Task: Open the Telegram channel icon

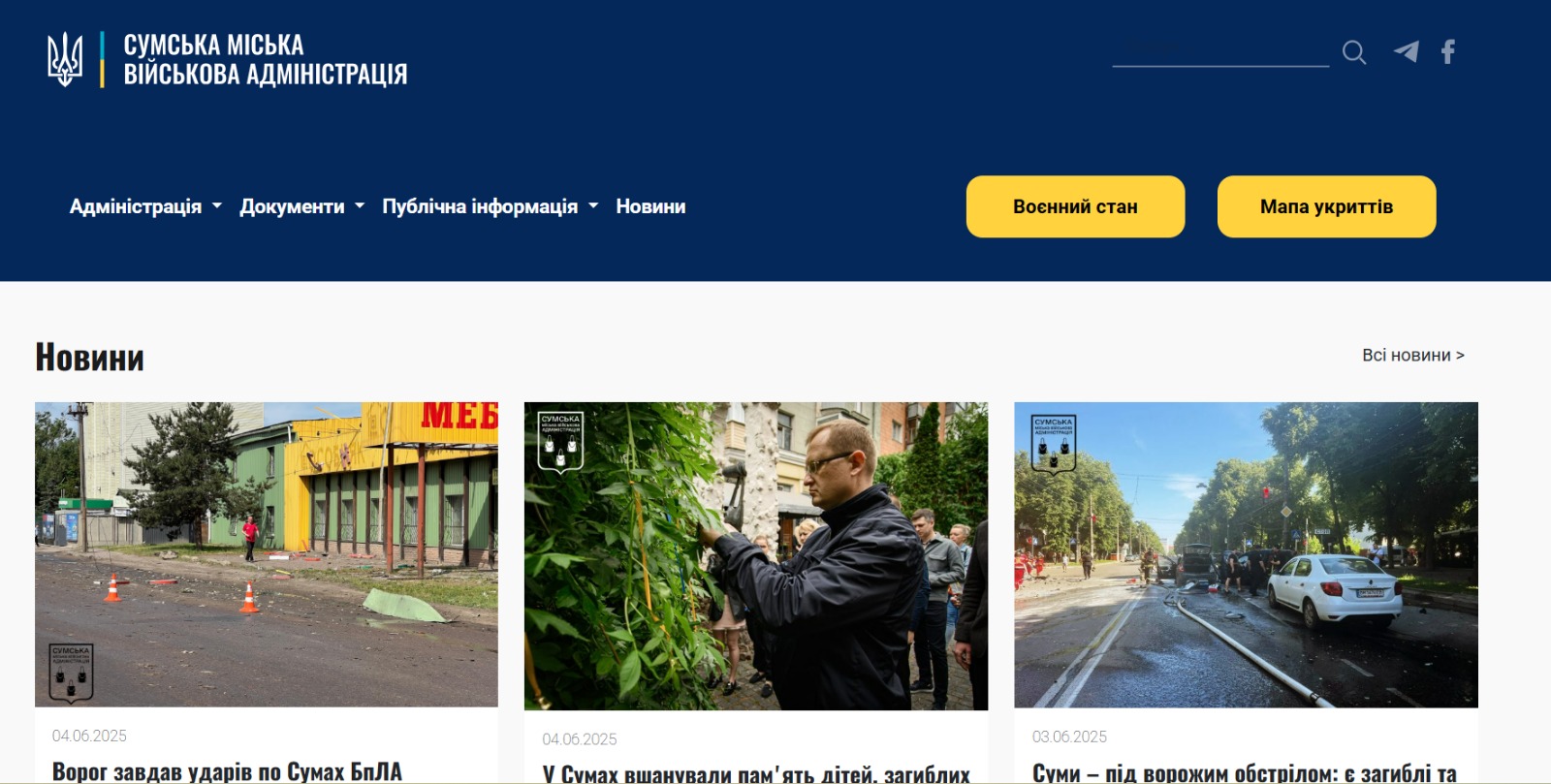Action: 1407,51
